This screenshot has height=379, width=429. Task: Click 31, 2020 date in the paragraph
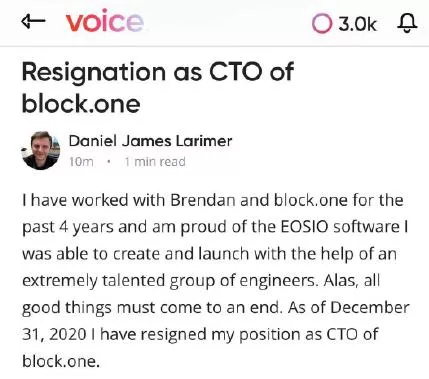click(x=54, y=334)
